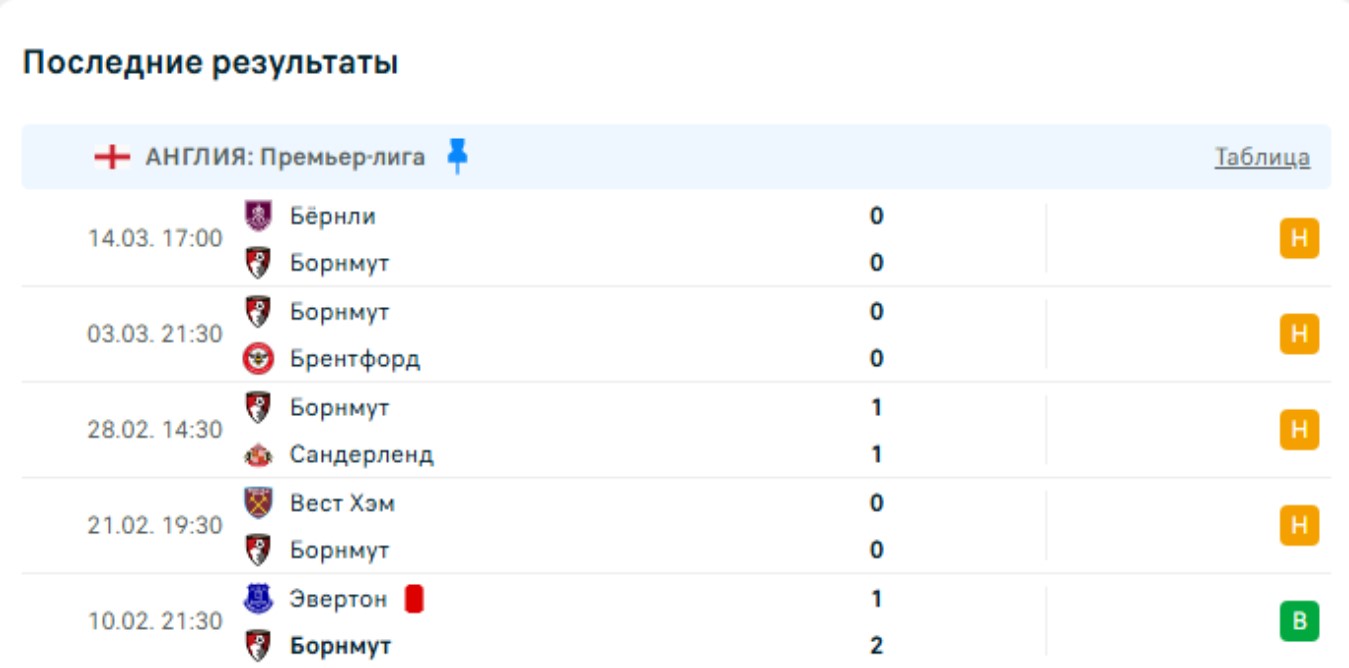Click the green В result badge
Viewport: 1349px width, 668px height.
point(1299,621)
